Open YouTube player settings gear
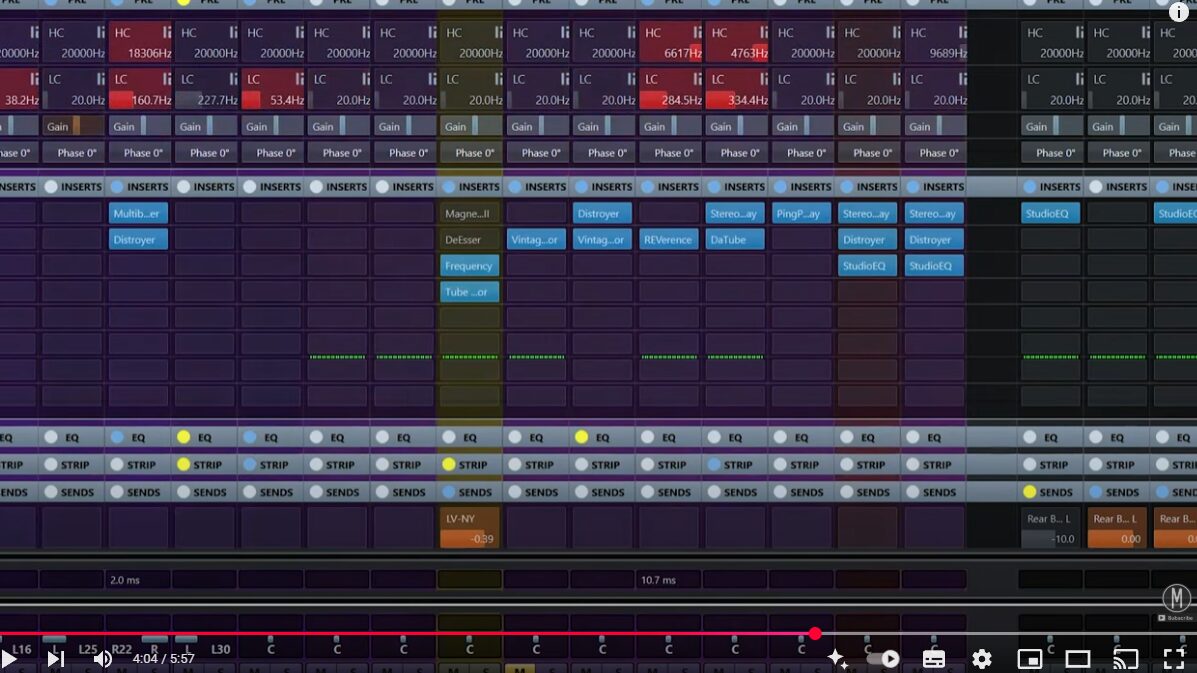Viewport: 1197px width, 673px height. coord(981,658)
